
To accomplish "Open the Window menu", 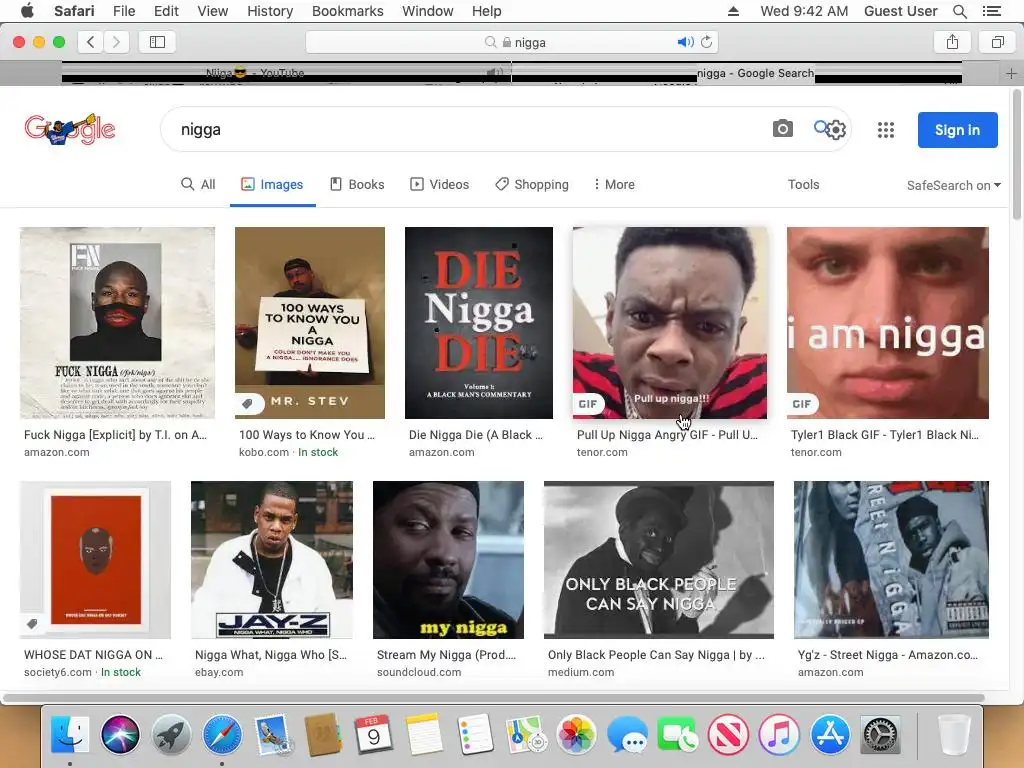I will point(428,11).
